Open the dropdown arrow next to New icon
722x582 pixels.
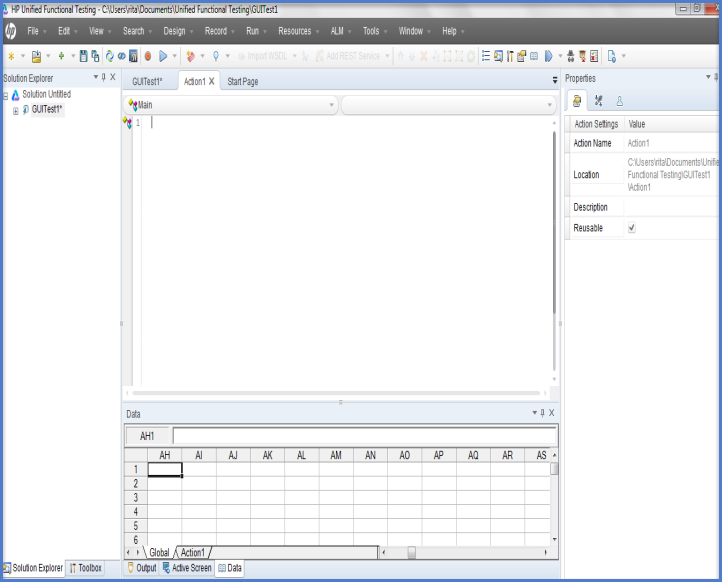click(23, 56)
